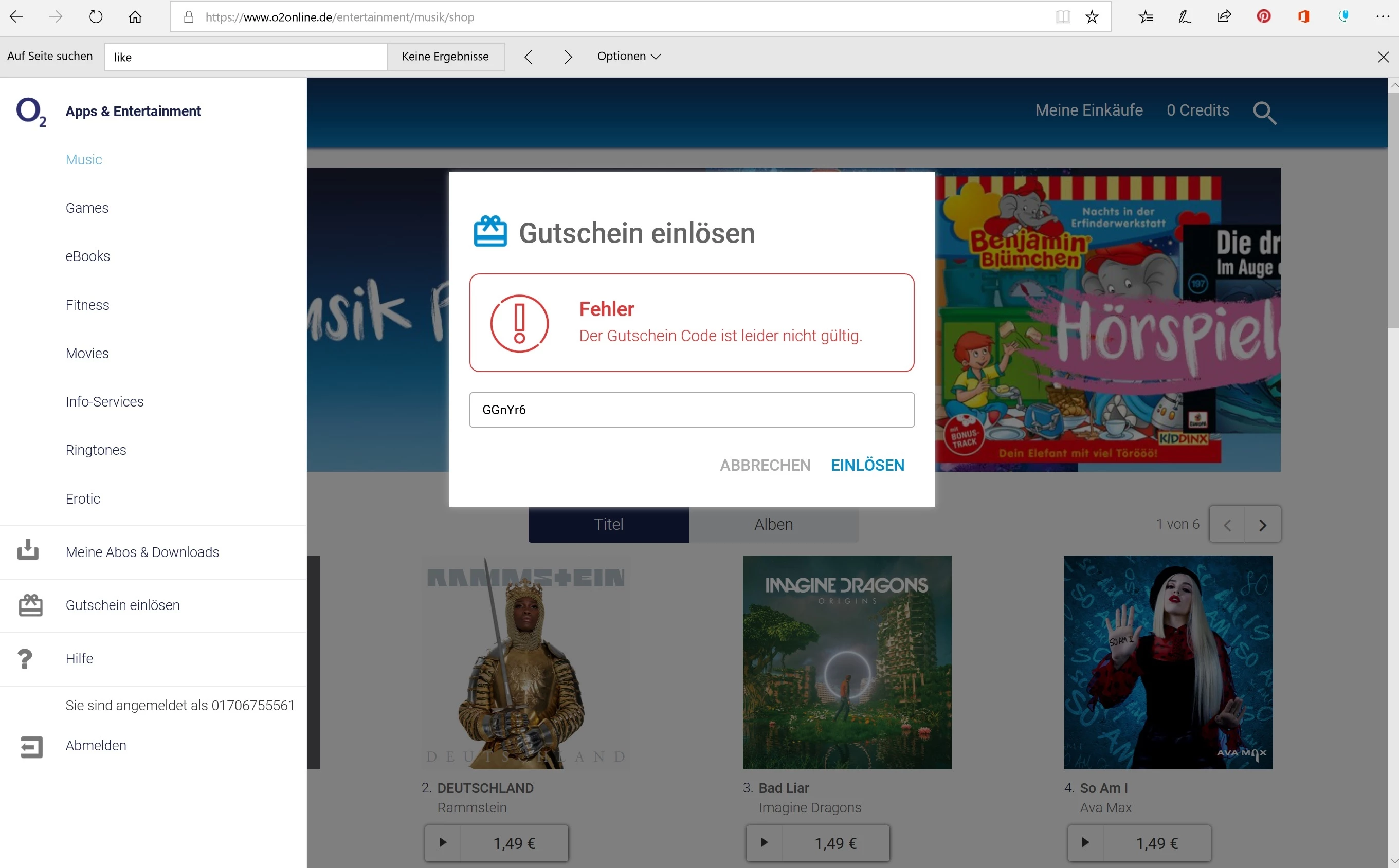The width and height of the screenshot is (1399, 868).
Task: Open the favorites hub list icon
Action: (x=1145, y=16)
